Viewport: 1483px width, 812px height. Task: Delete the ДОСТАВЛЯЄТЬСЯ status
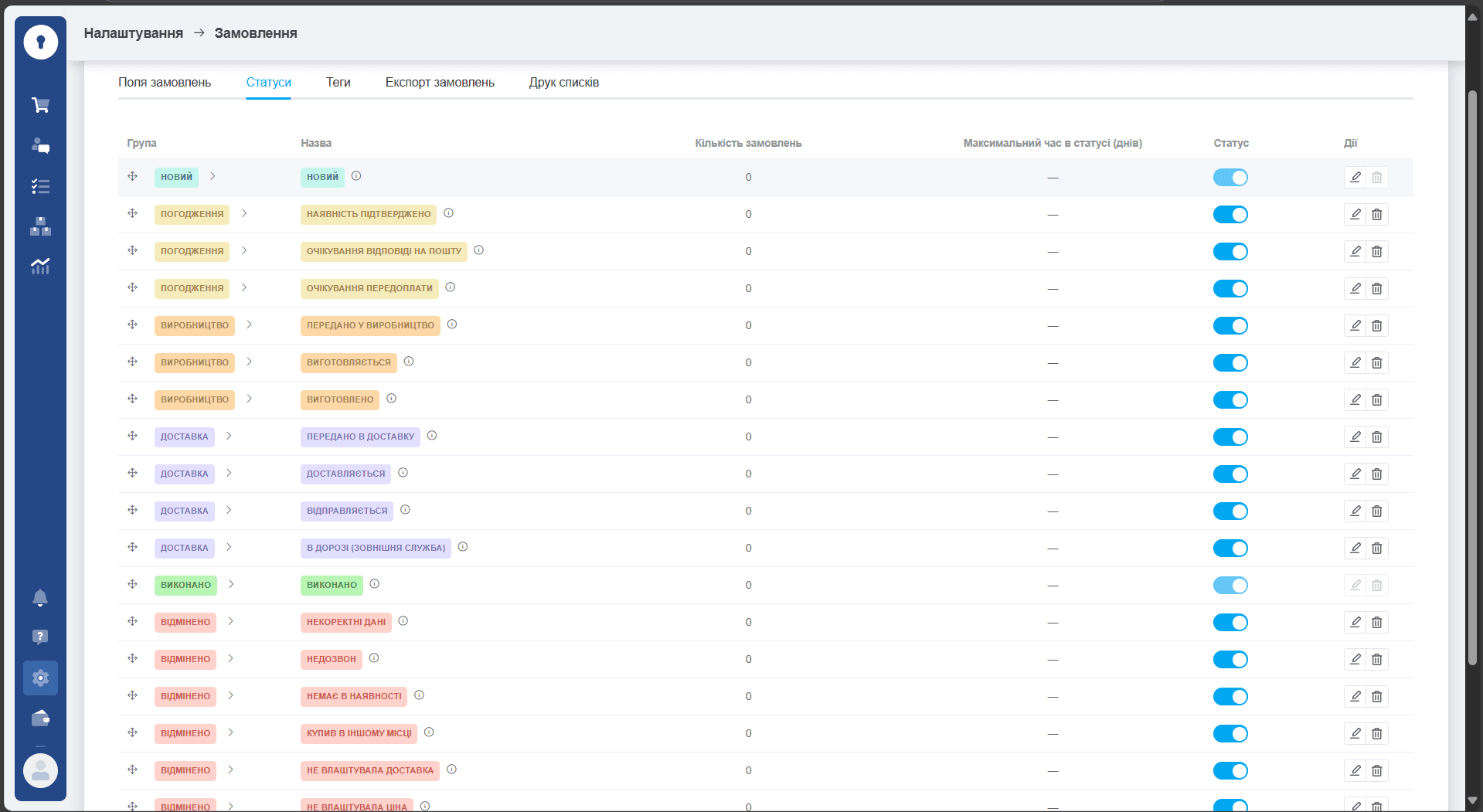1376,474
